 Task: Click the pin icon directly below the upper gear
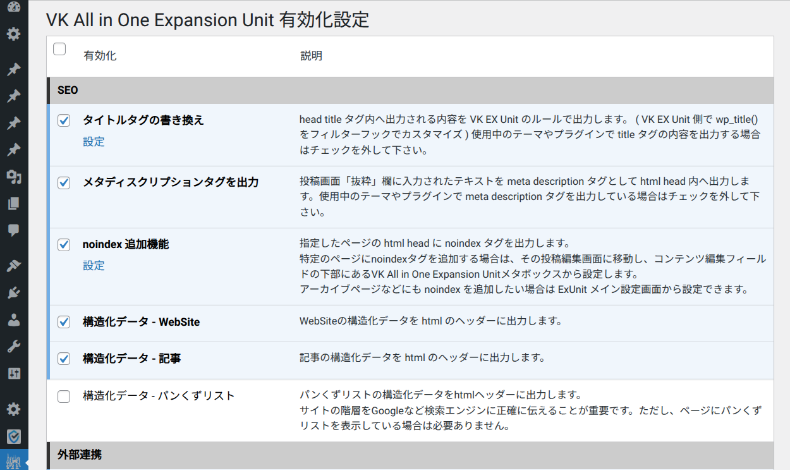(x=14, y=69)
